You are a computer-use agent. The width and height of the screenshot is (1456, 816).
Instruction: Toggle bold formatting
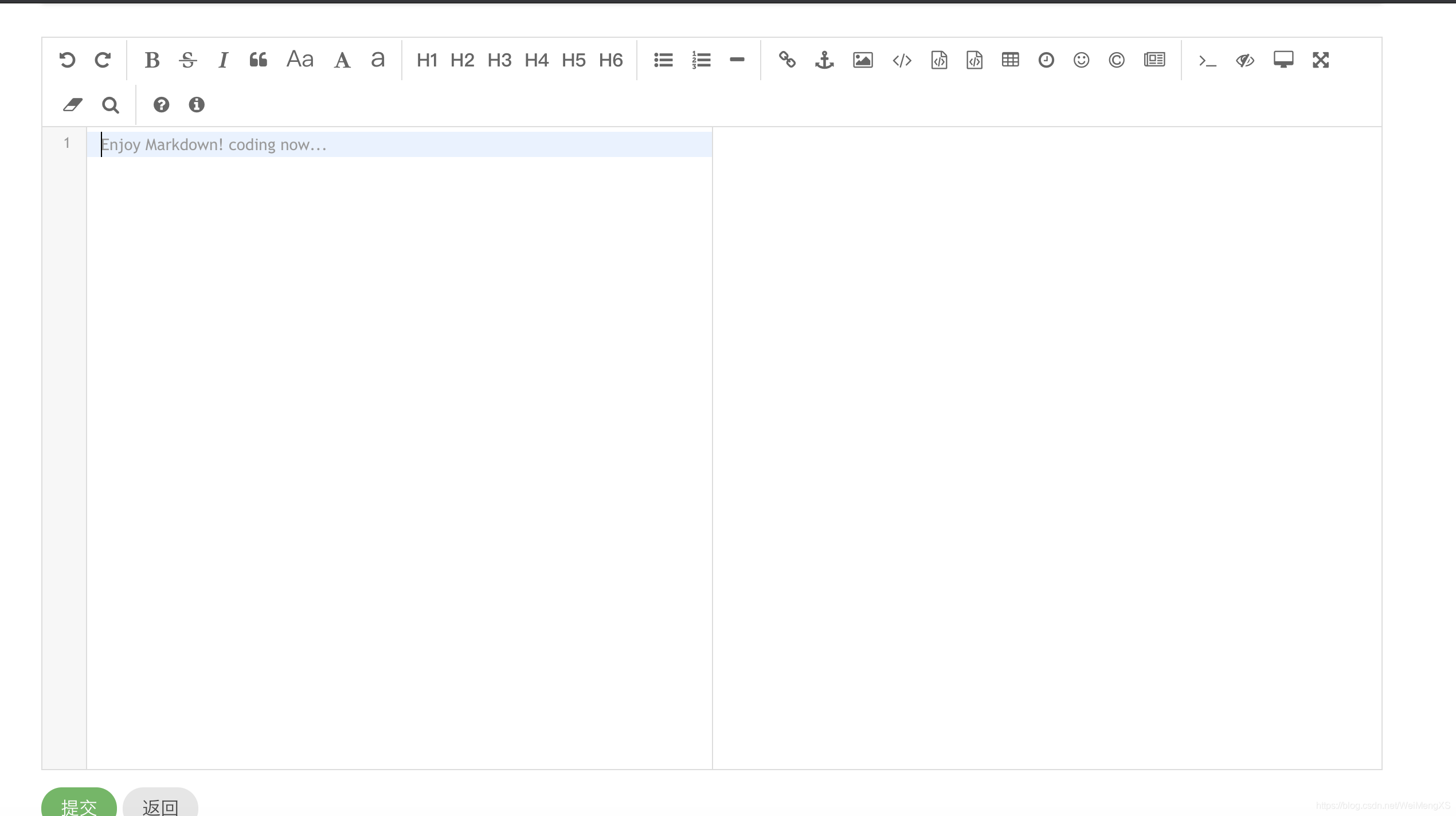152,60
